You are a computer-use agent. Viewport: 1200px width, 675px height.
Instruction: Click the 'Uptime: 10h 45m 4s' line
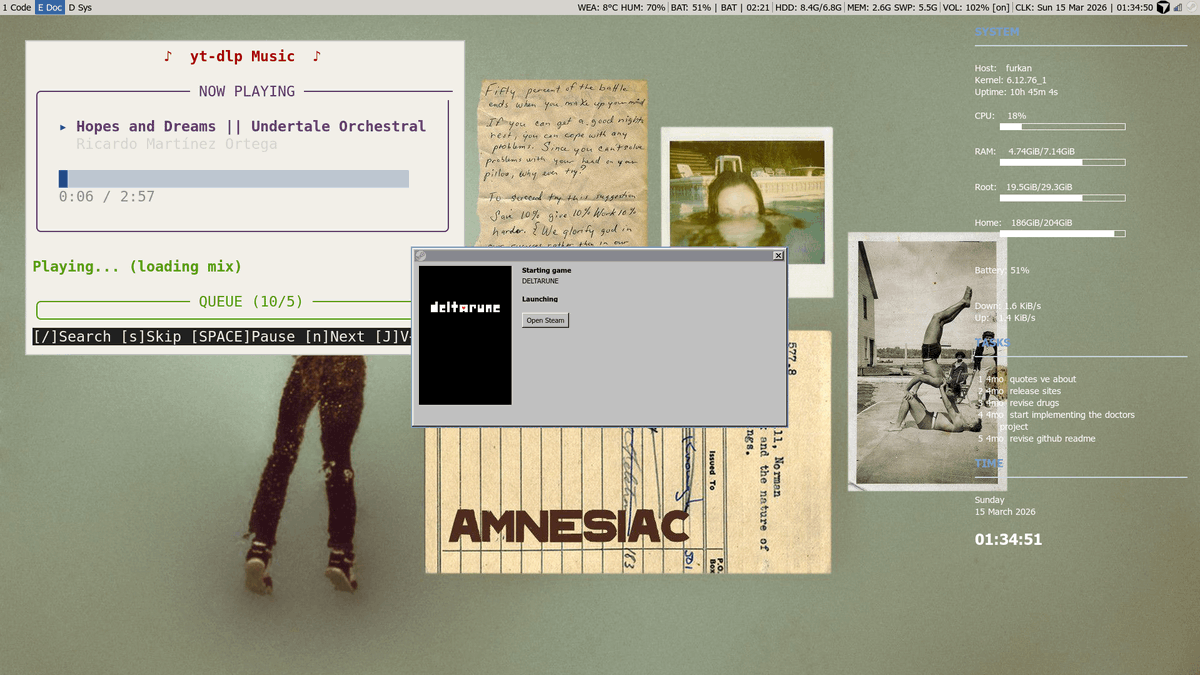pos(1016,92)
